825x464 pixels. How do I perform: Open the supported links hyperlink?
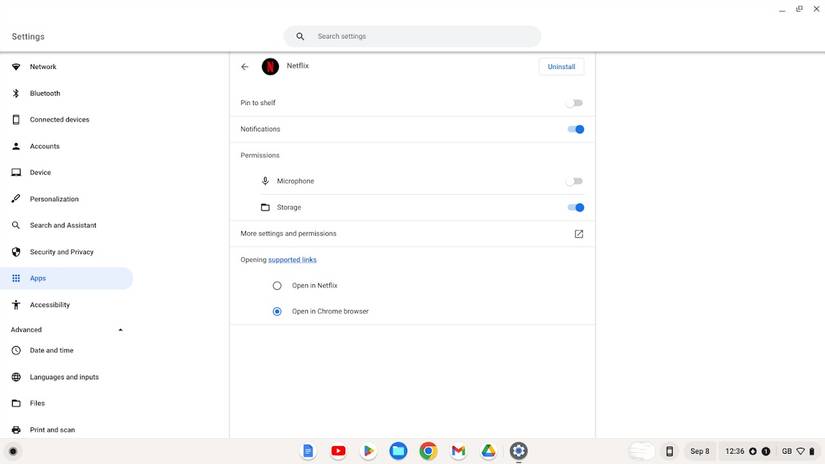[x=292, y=260]
